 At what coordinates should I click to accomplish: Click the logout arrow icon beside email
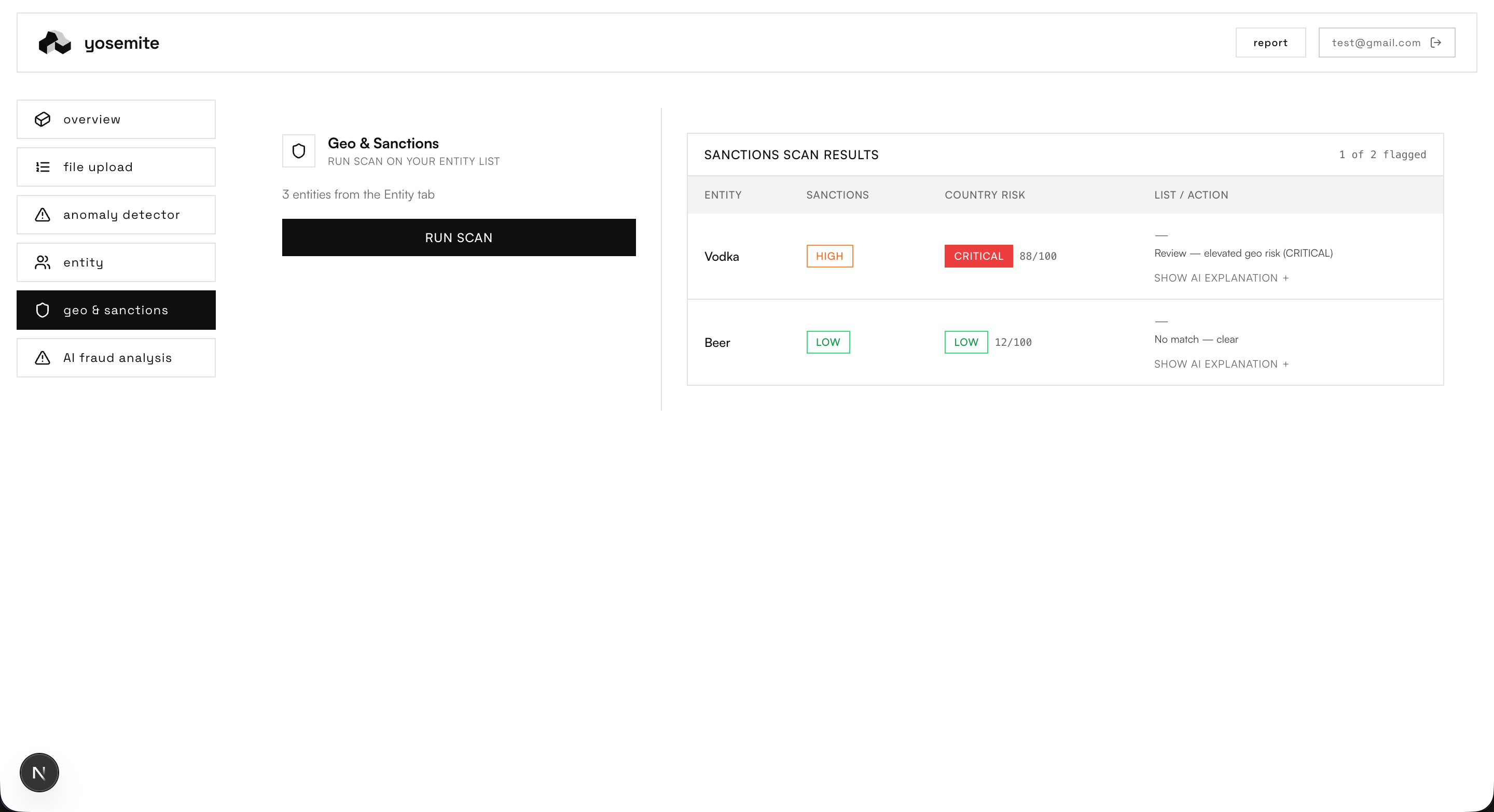[1436, 43]
